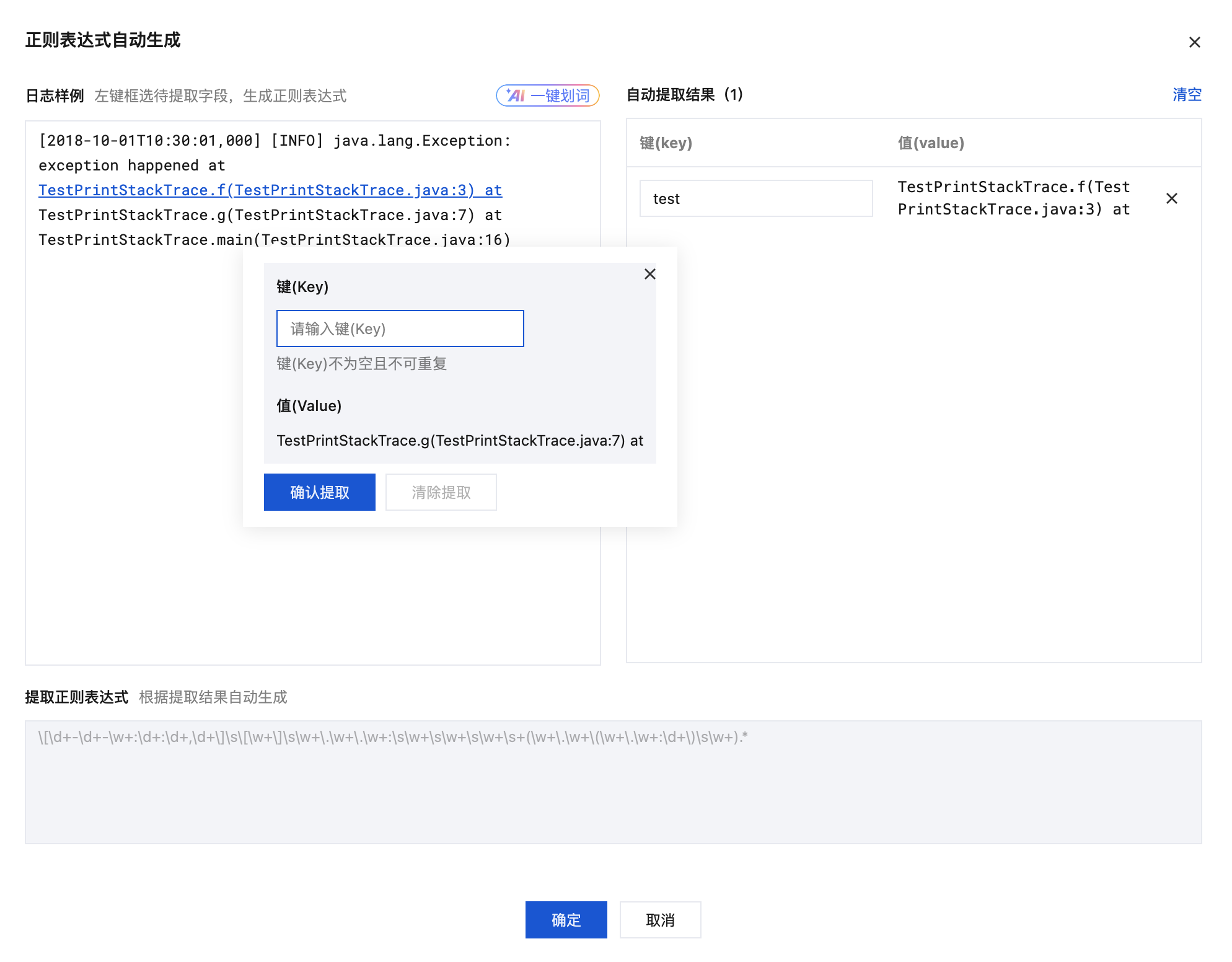The height and width of the screenshot is (962, 1232).
Task: Click the highlighted TestPrintStackTrace.f log segment
Action: [270, 190]
